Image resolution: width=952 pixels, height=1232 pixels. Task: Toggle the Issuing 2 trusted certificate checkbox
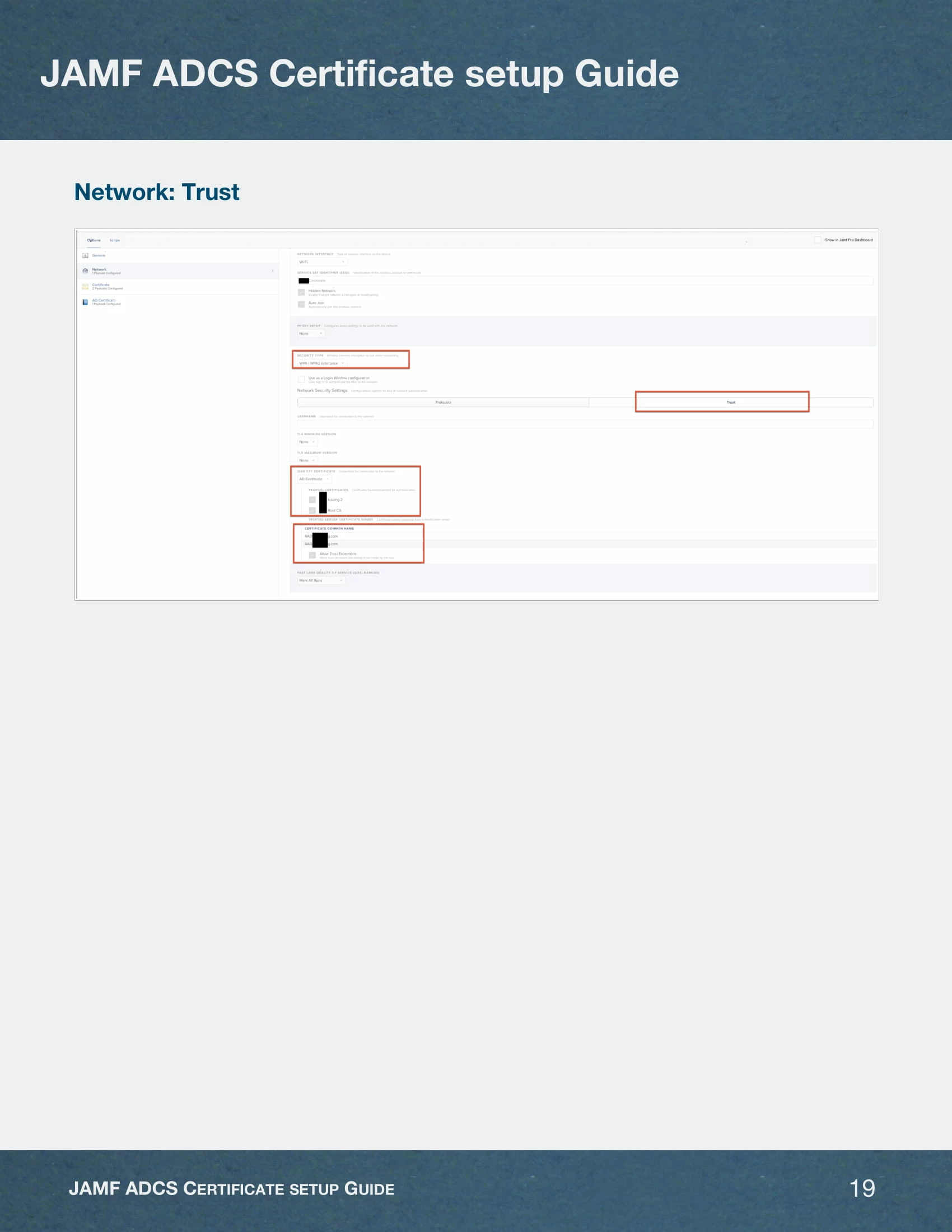312,500
